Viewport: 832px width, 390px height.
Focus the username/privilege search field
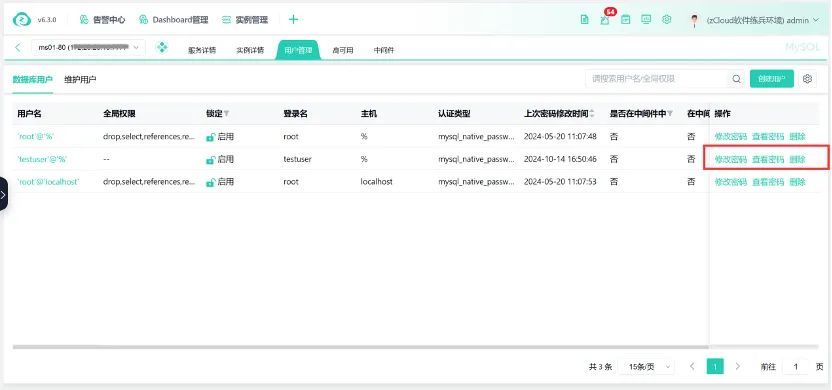pyautogui.click(x=657, y=79)
